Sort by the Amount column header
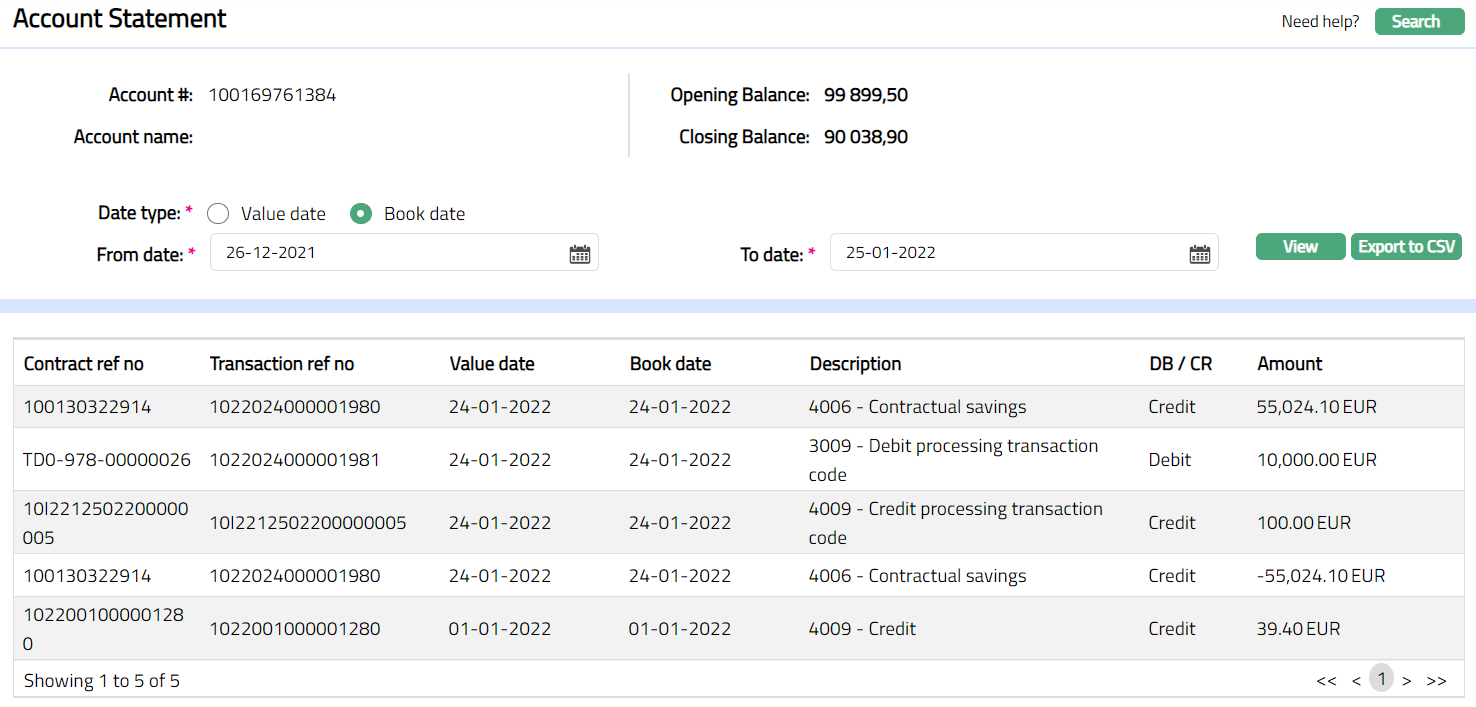Screen dimensions: 1476x707 pos(1289,364)
